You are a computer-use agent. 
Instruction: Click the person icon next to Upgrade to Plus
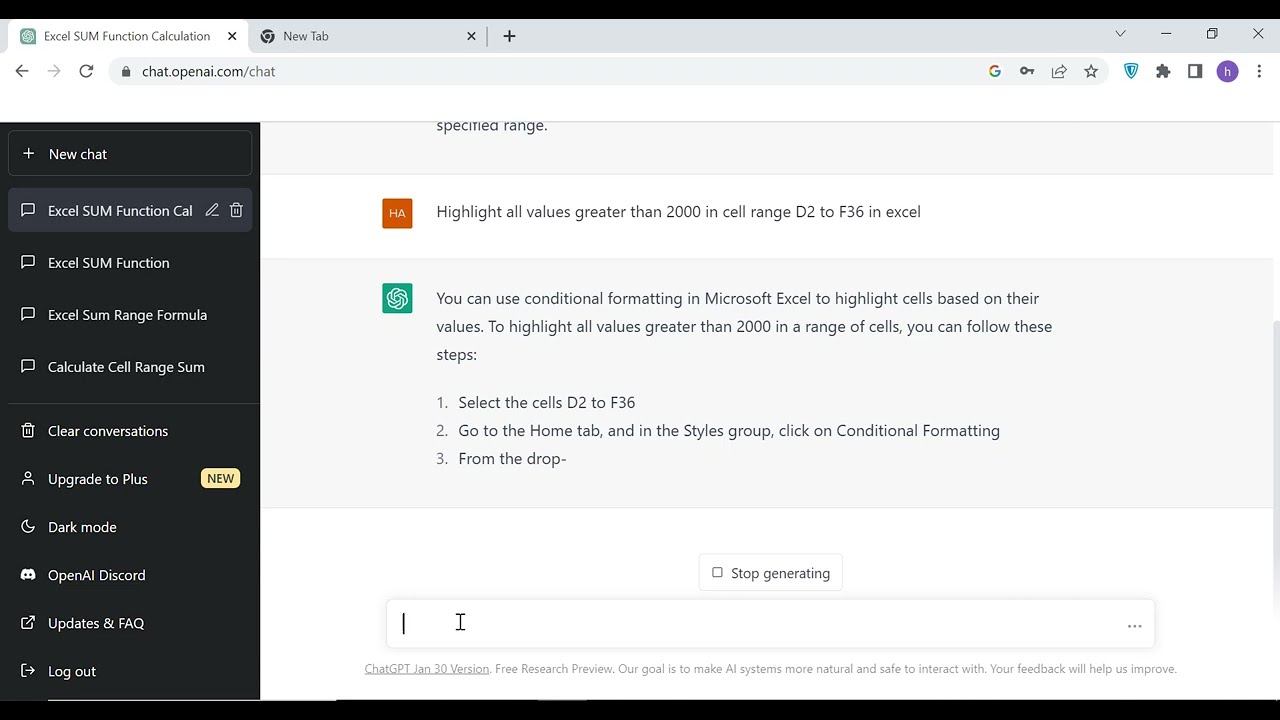pyautogui.click(x=28, y=479)
